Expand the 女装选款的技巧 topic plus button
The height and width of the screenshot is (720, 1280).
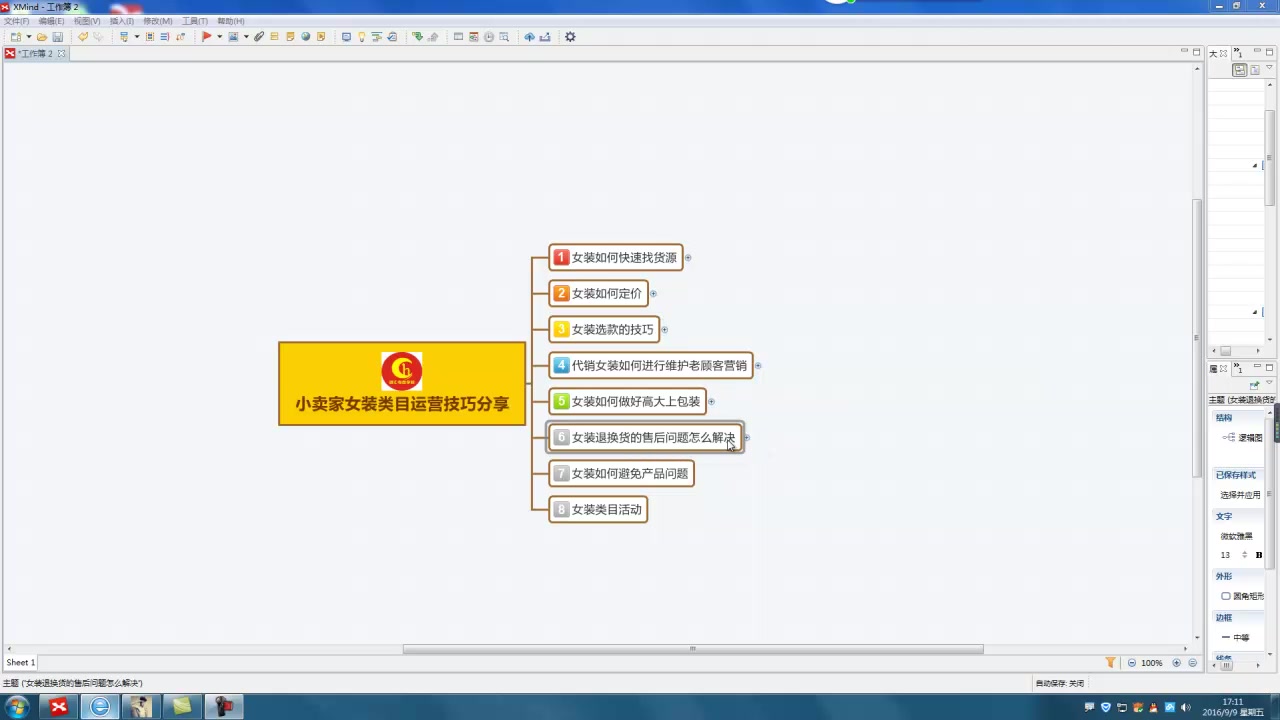[x=664, y=330]
